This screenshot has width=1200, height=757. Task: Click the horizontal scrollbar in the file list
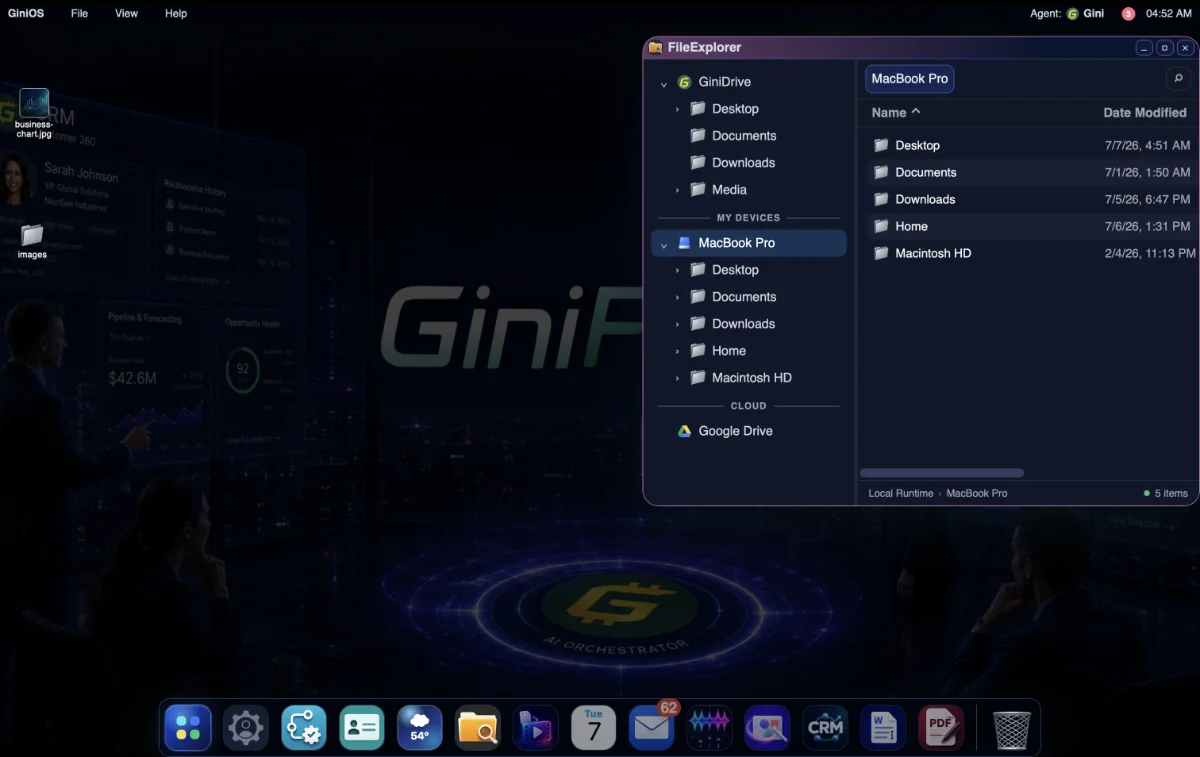(x=942, y=473)
